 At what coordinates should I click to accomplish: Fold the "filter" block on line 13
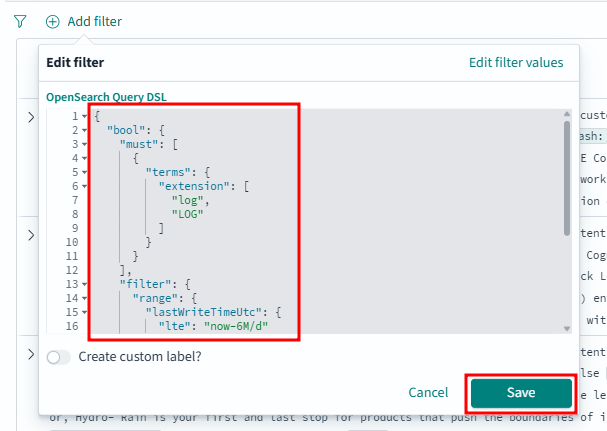tap(84, 284)
